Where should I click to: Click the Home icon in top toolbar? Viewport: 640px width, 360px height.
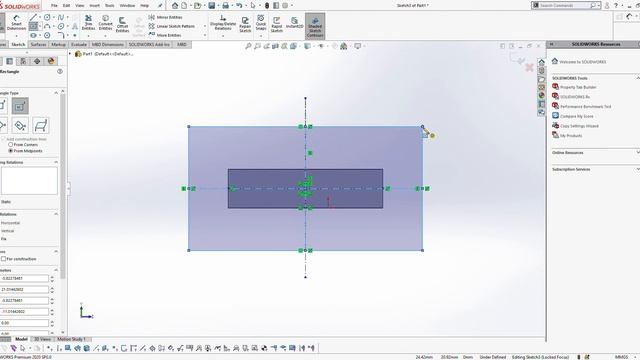coord(175,5)
